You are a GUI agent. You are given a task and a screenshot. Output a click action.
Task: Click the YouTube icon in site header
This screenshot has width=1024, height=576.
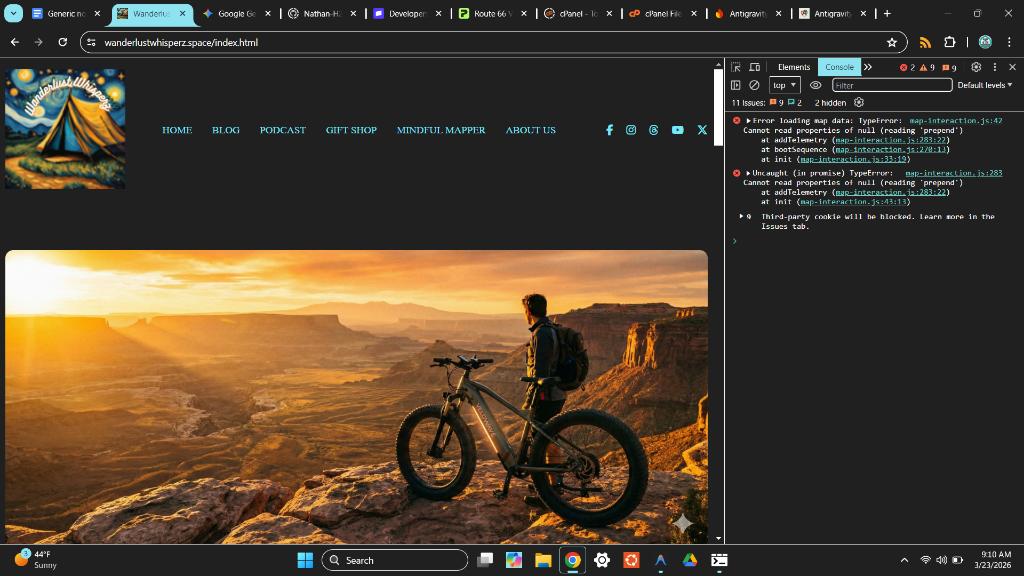click(x=678, y=130)
